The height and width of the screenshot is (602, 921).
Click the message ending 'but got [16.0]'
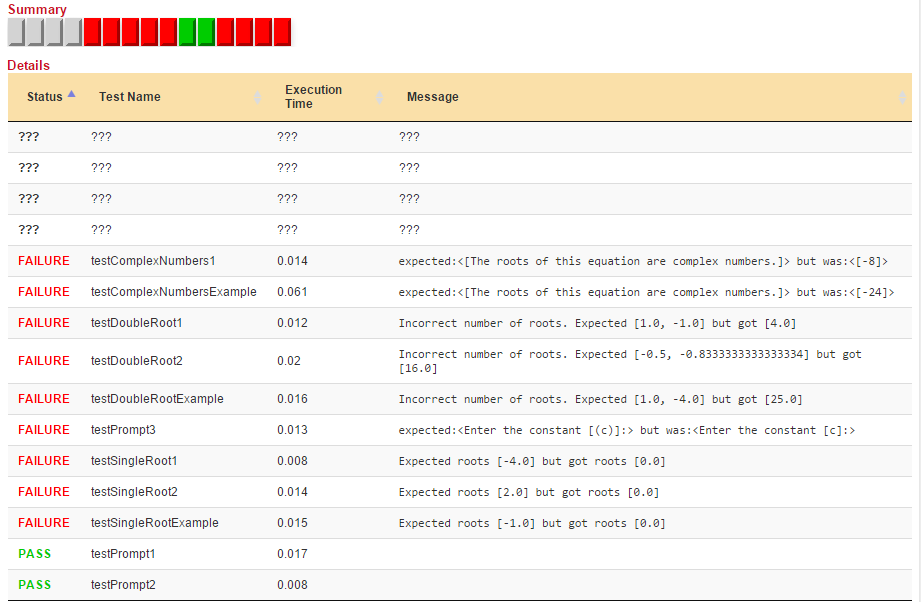coord(630,361)
